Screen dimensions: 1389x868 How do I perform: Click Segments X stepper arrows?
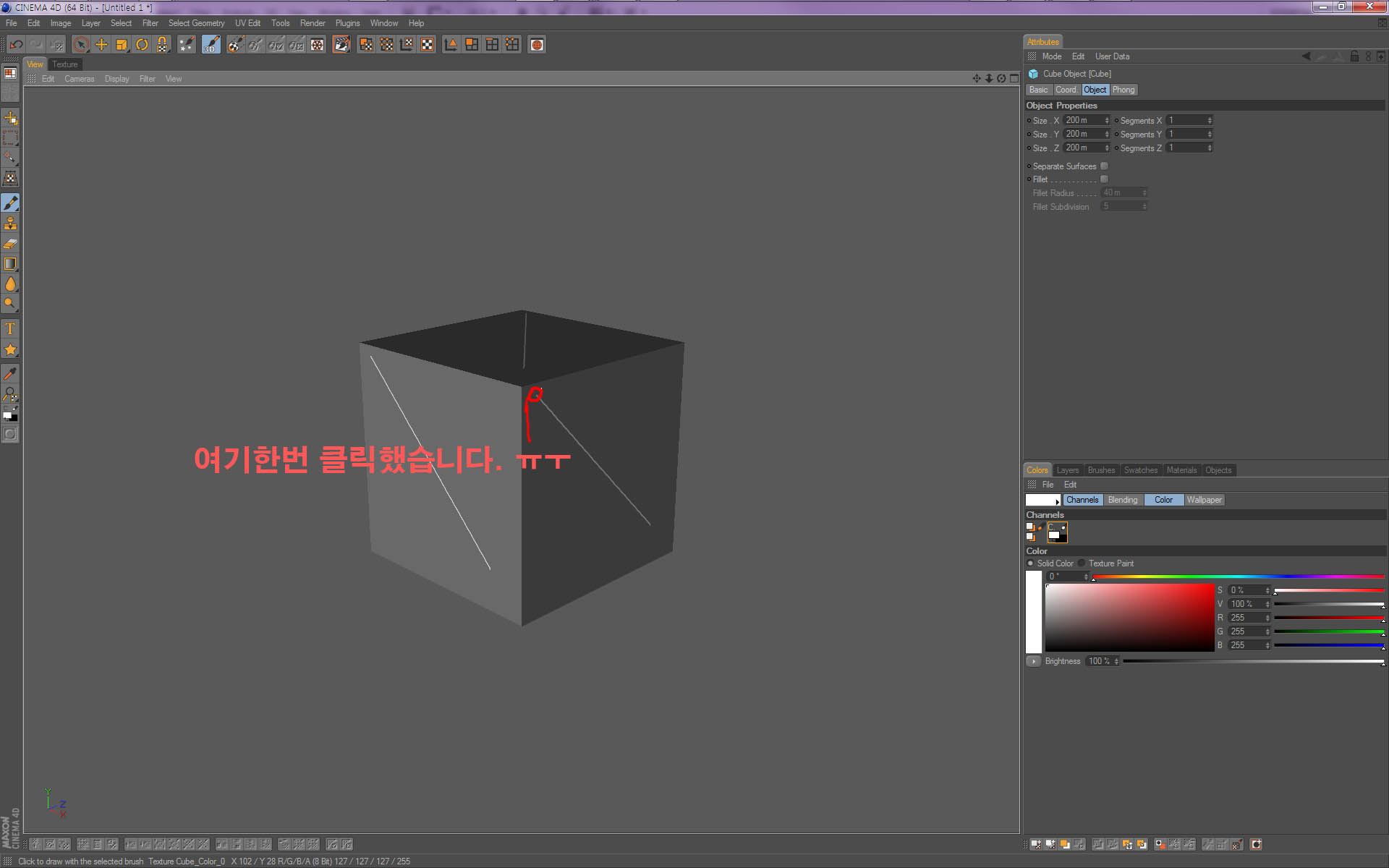point(1210,121)
